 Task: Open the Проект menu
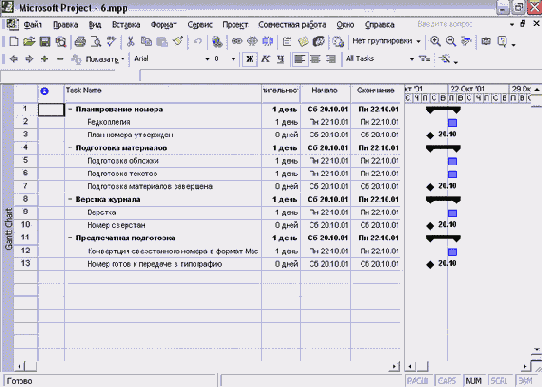[x=235, y=25]
